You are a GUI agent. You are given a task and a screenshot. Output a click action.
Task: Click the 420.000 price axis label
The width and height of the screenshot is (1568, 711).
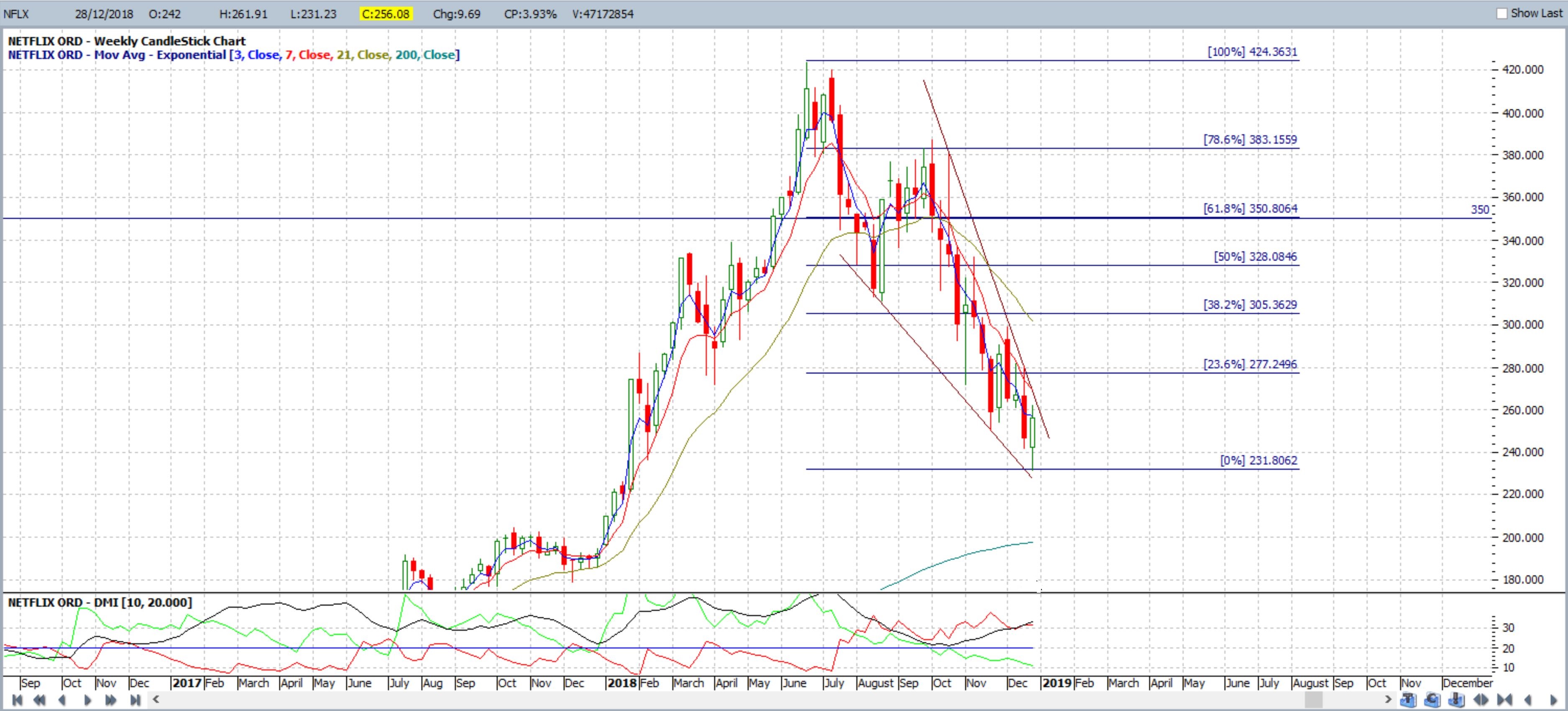pos(1523,69)
